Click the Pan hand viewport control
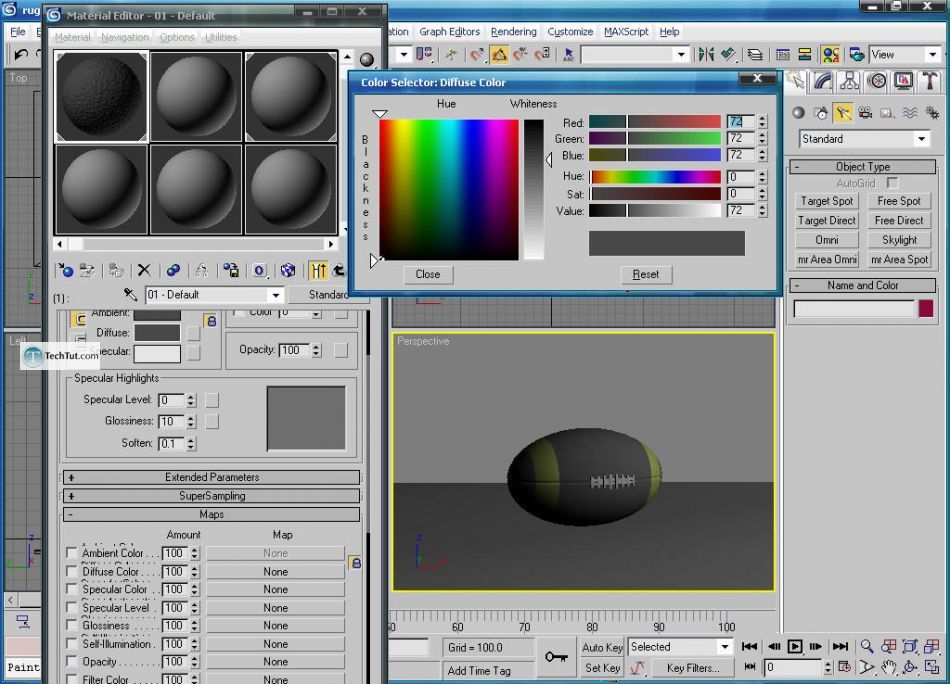950x684 pixels. 888,668
